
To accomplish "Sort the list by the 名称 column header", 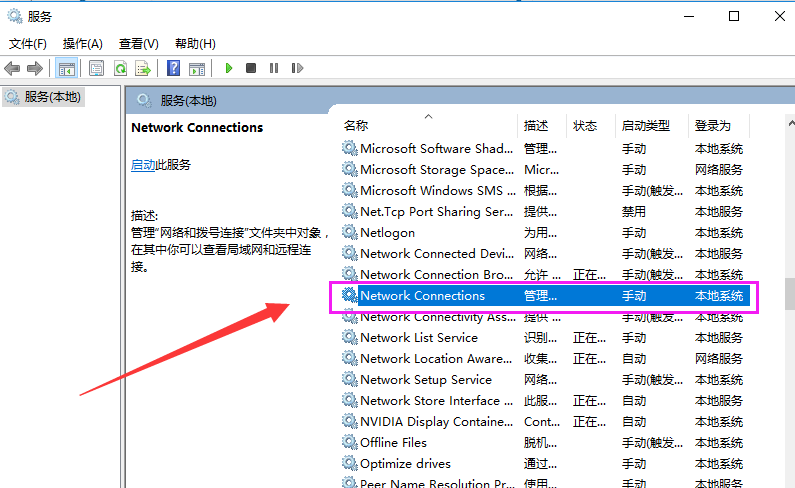I will click(x=428, y=125).
